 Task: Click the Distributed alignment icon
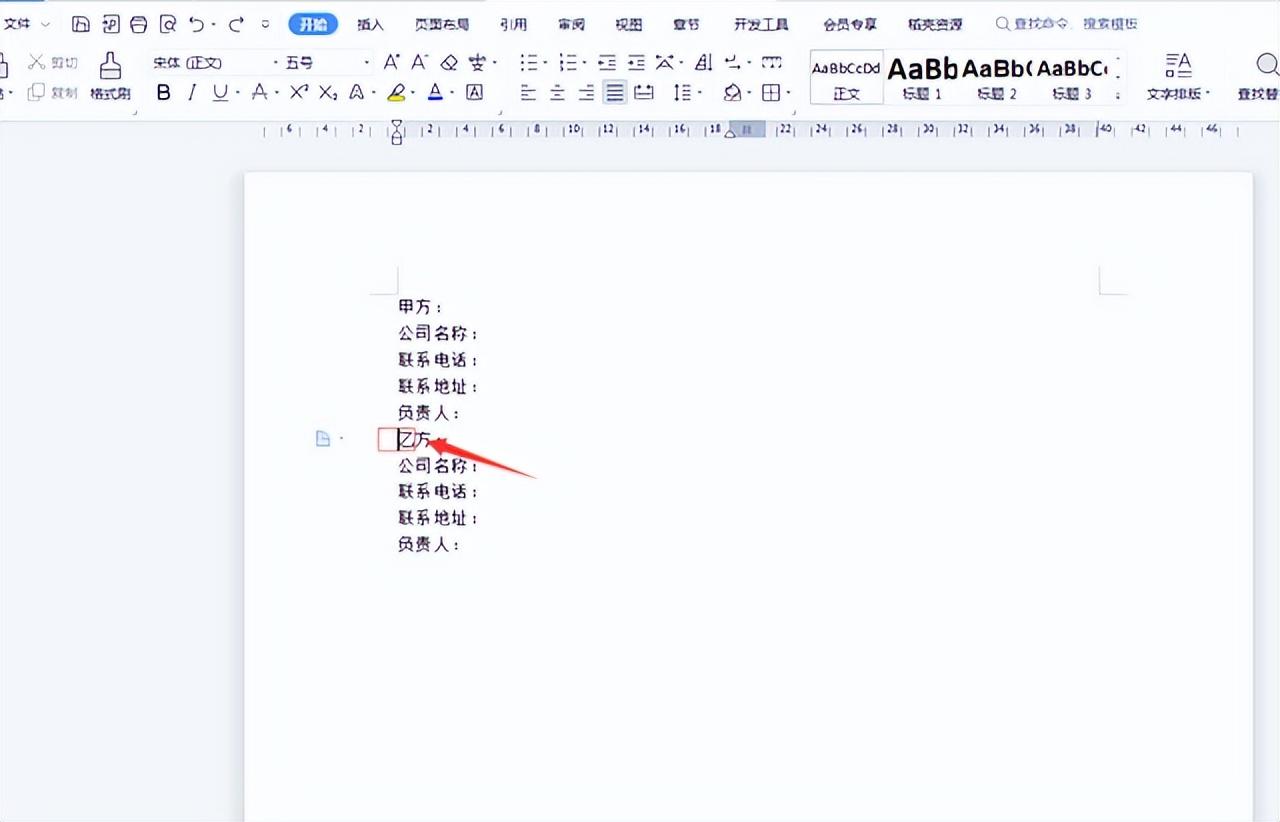click(644, 93)
